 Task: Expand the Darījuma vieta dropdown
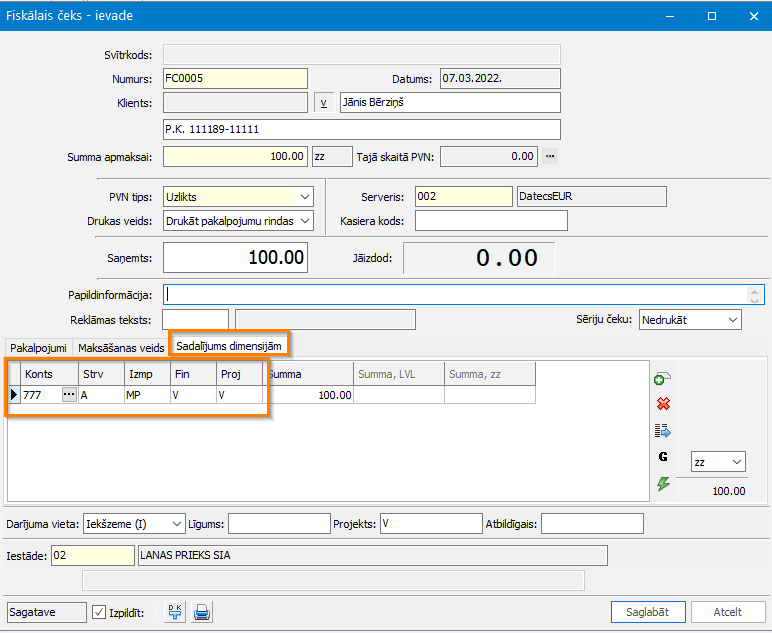pos(177,523)
